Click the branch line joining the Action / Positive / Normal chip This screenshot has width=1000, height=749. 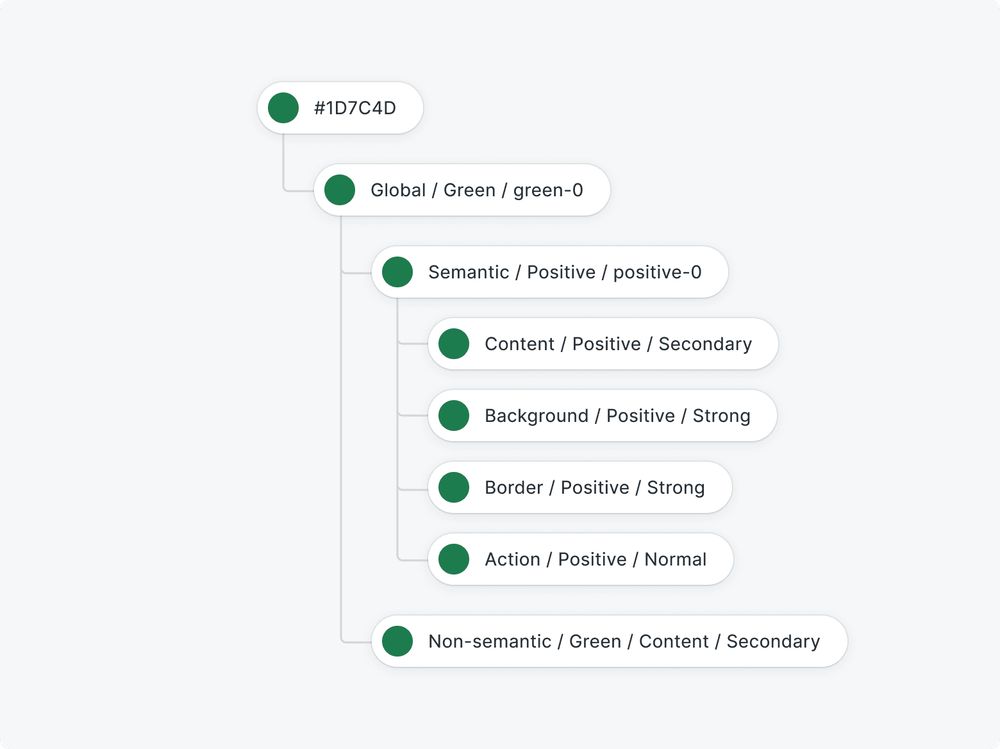411,560
